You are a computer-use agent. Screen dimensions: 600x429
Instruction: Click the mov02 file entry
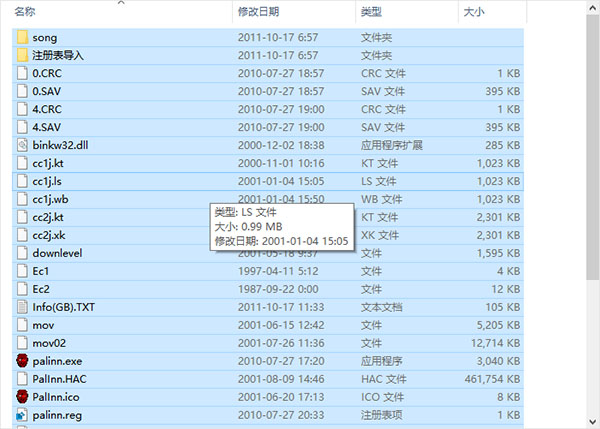[46, 342]
